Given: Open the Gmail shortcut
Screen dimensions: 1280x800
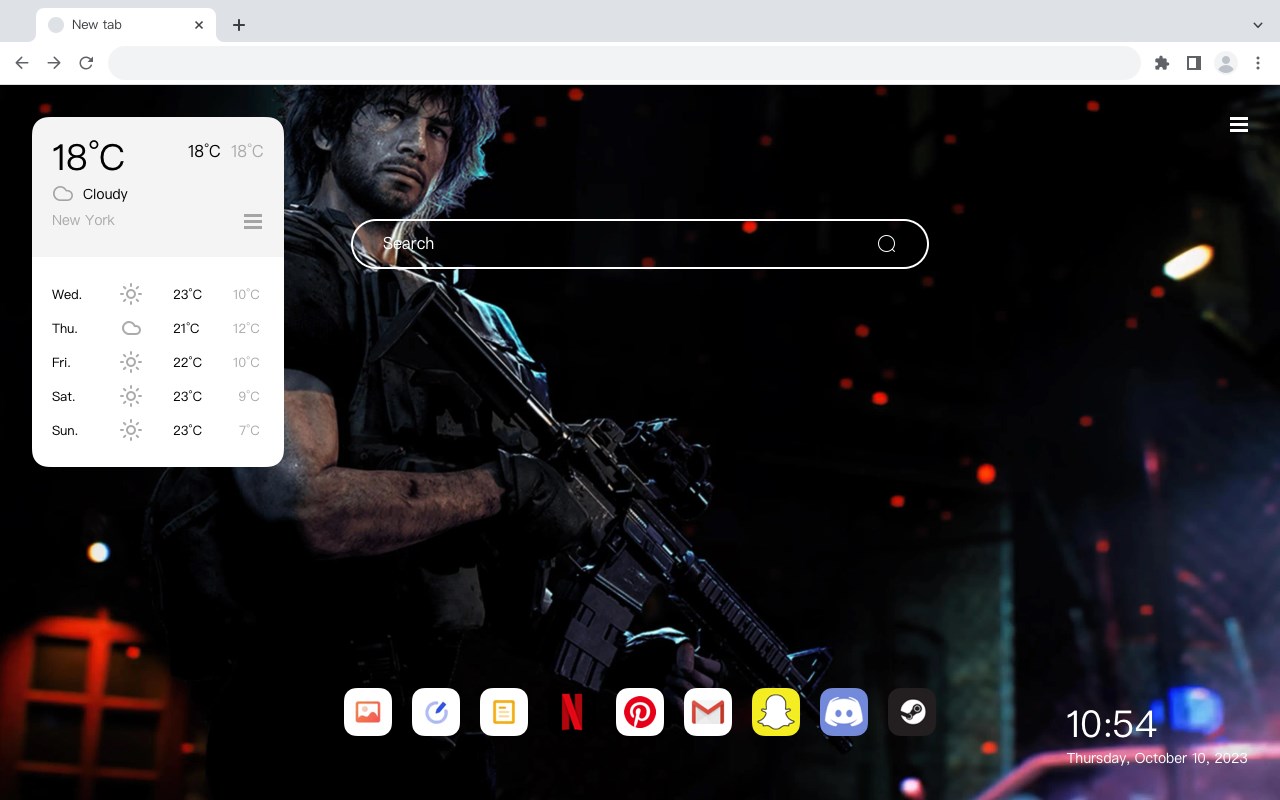Looking at the screenshot, I should (x=708, y=712).
